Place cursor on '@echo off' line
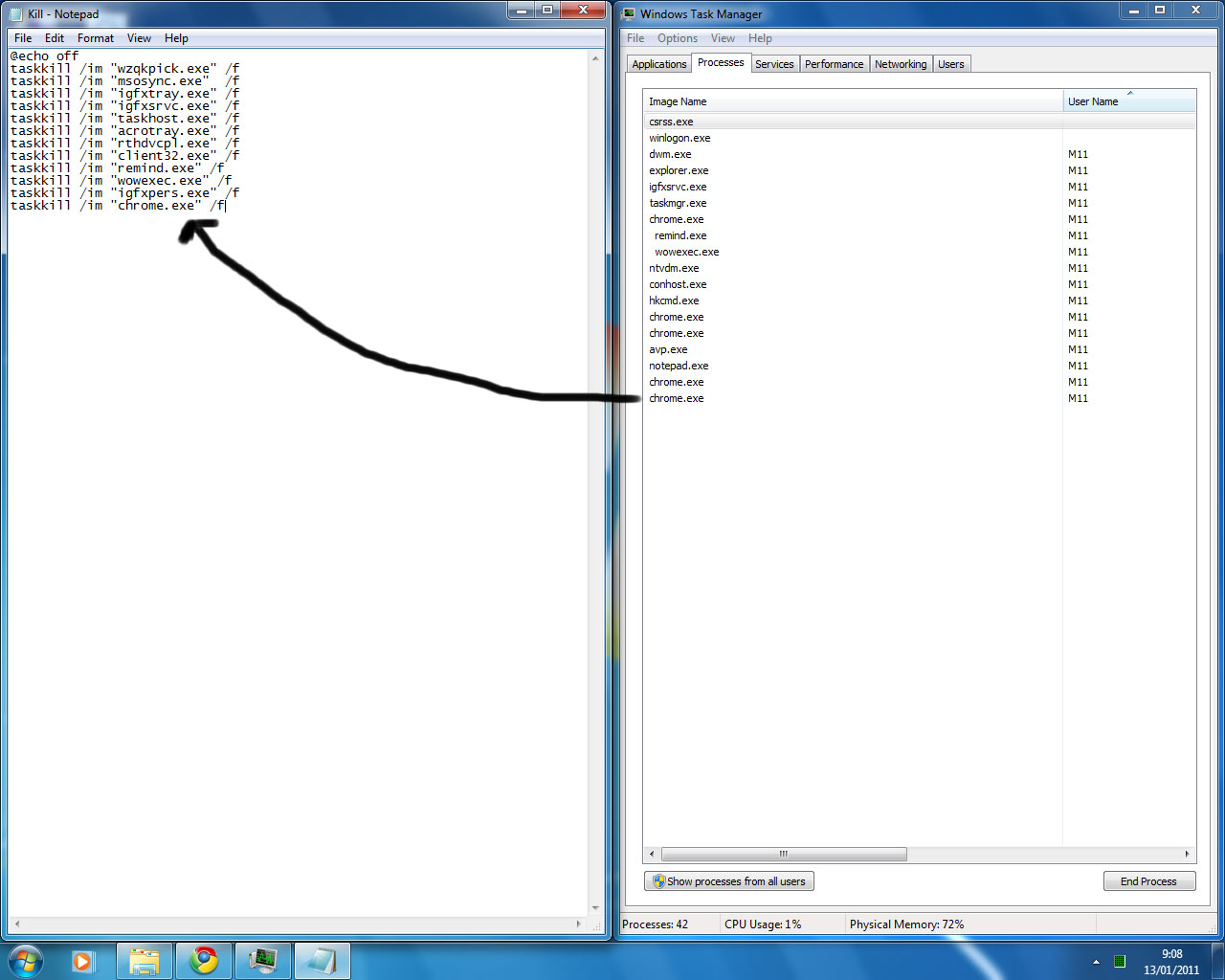The image size is (1225, 980). [44, 56]
